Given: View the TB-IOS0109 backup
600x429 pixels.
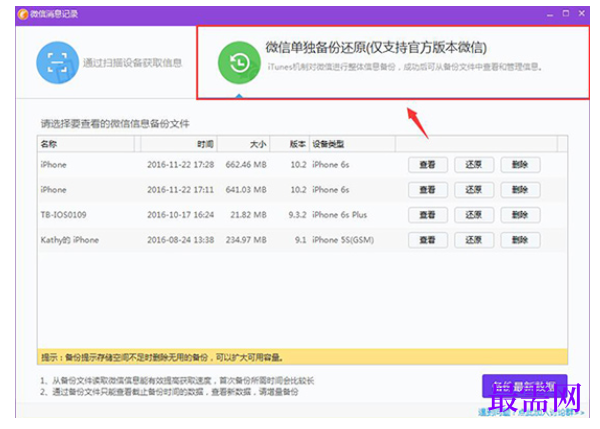Looking at the screenshot, I should [x=427, y=215].
